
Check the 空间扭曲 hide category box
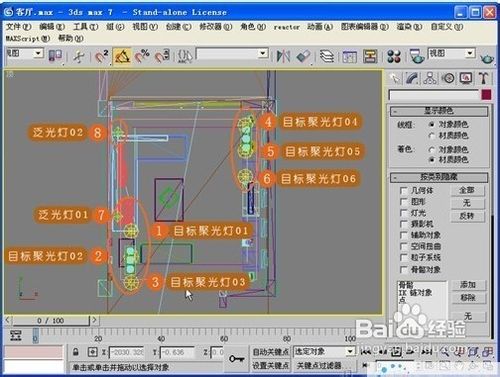(x=404, y=246)
